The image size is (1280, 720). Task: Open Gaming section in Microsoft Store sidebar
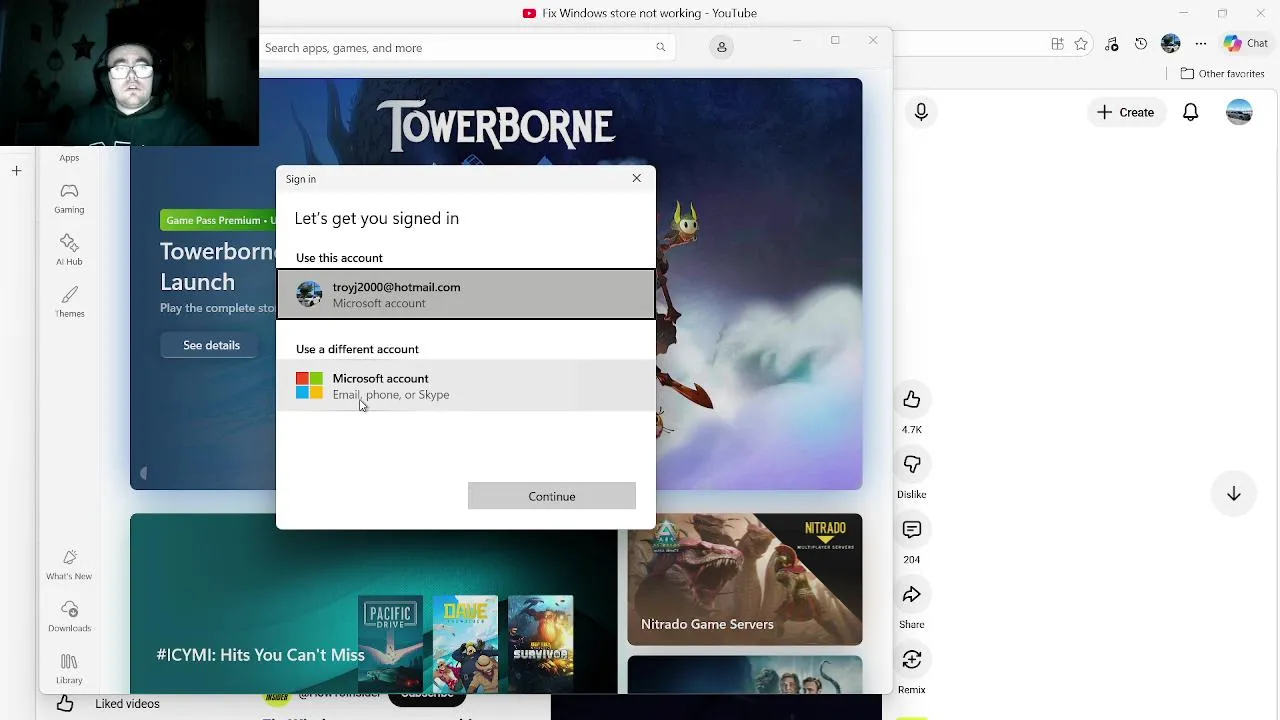coord(69,198)
